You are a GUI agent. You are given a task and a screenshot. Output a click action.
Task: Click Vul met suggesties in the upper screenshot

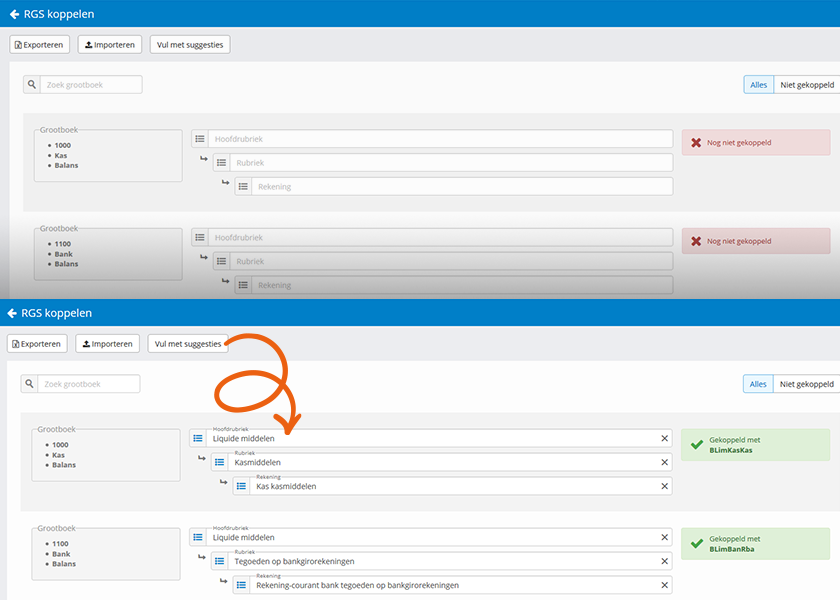pyautogui.click(x=190, y=44)
